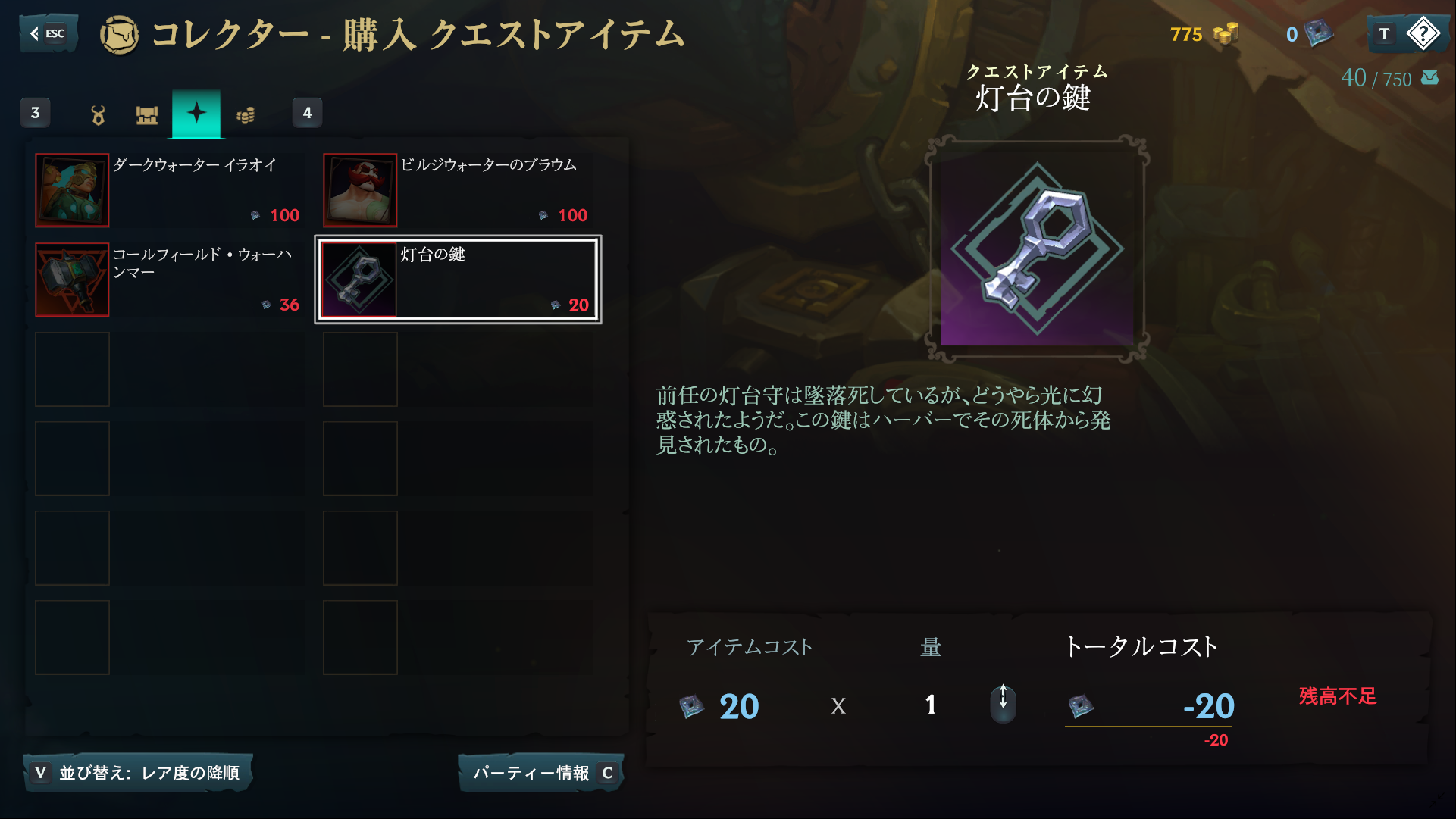This screenshot has width=1456, height=819.
Task: Click the inventory capacity 40/750 icon
Action: coord(1430,77)
